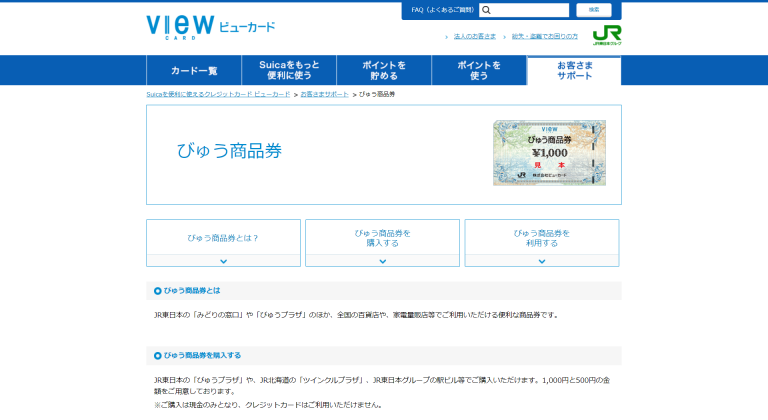
Task: Open the Suicaをもっと便利に使う tab
Action: point(289,71)
